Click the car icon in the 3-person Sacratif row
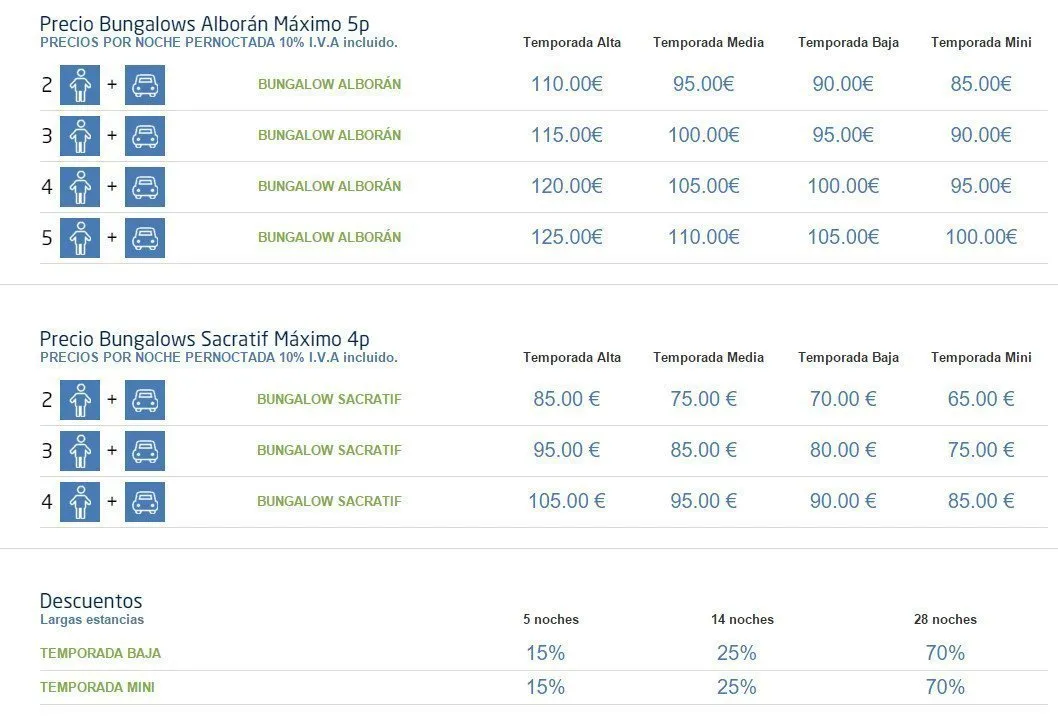The image size is (1058, 725). click(144, 451)
